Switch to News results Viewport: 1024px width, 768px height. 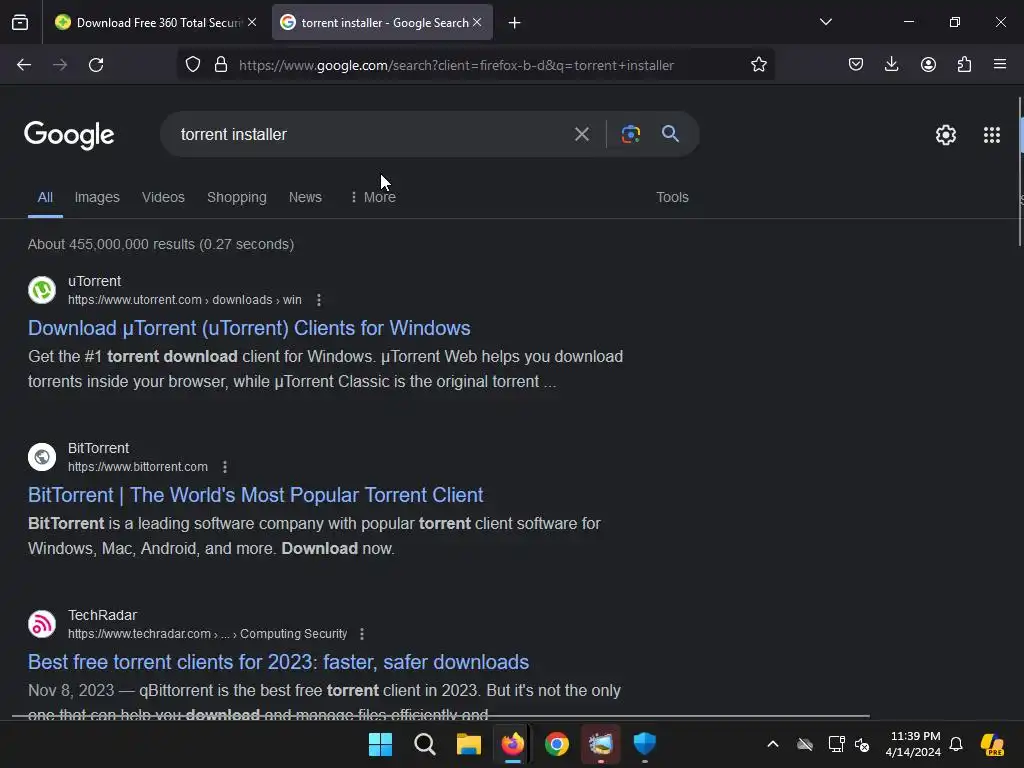(x=305, y=197)
